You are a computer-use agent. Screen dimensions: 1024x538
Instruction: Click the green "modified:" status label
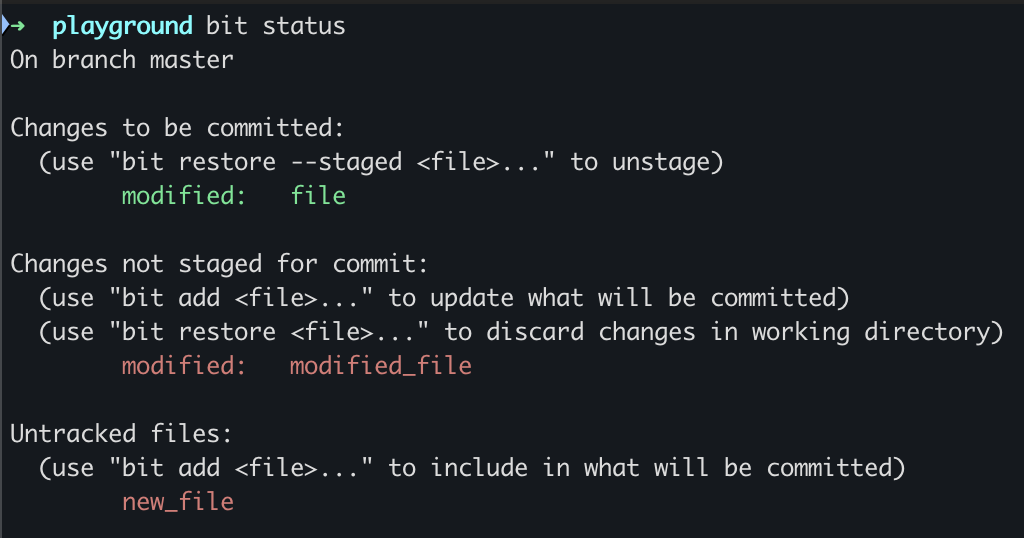point(184,196)
